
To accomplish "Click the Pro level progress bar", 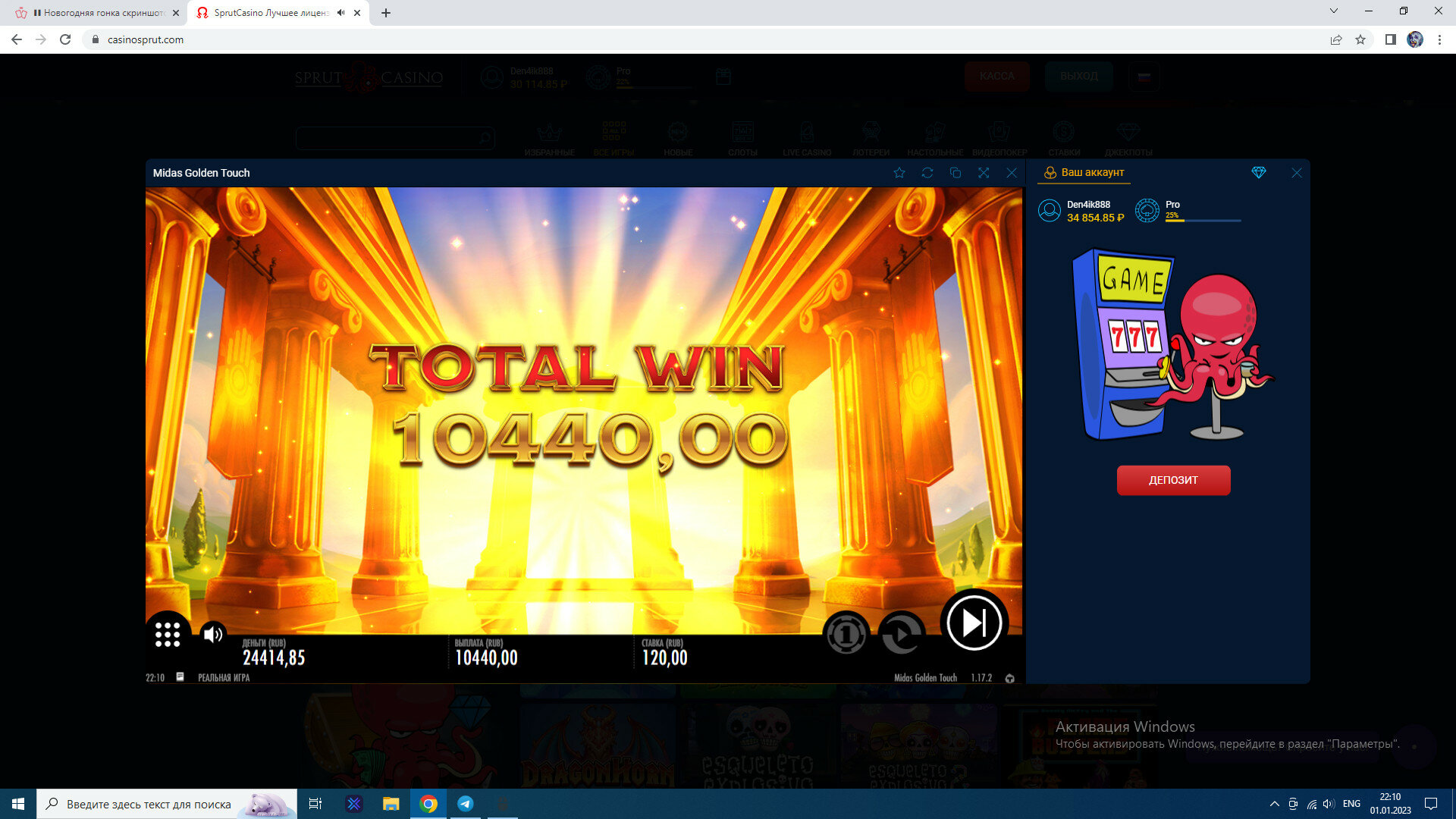I will tap(1203, 221).
